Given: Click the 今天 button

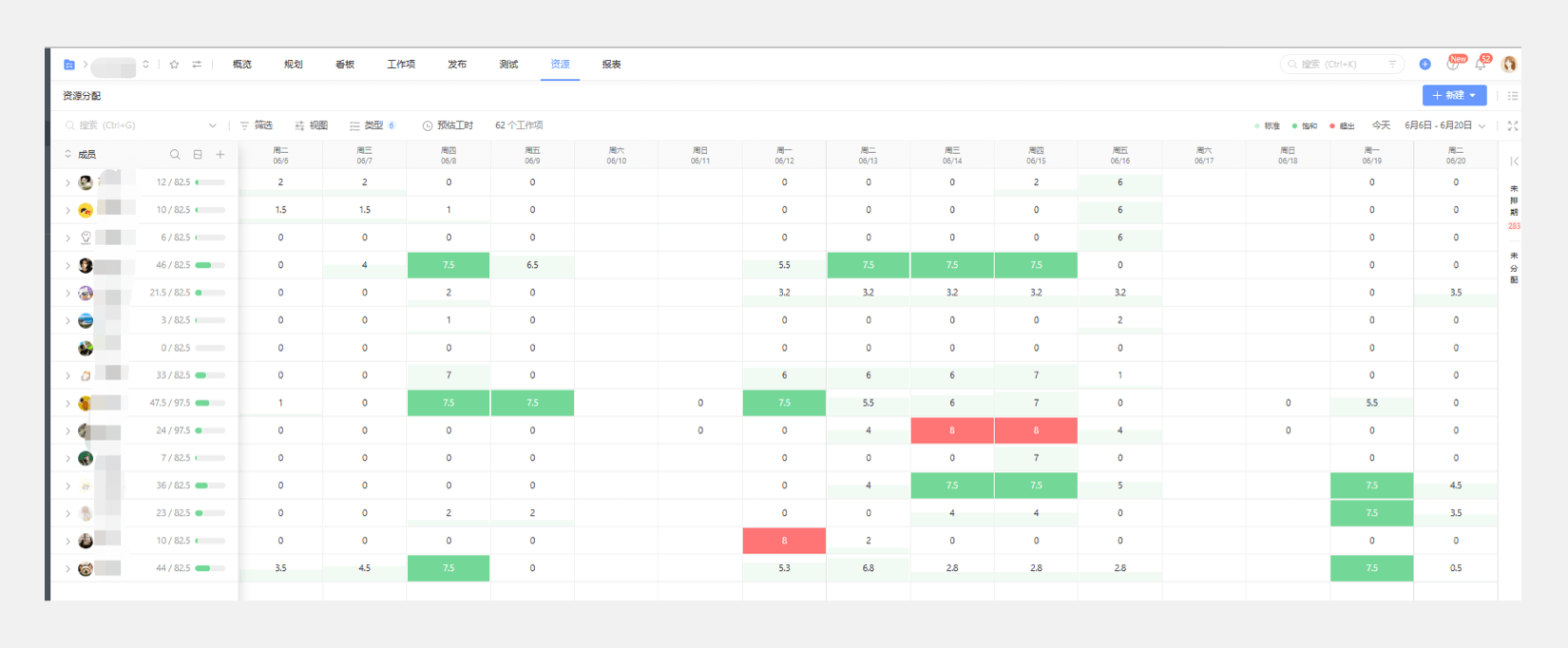Looking at the screenshot, I should coord(1381,125).
